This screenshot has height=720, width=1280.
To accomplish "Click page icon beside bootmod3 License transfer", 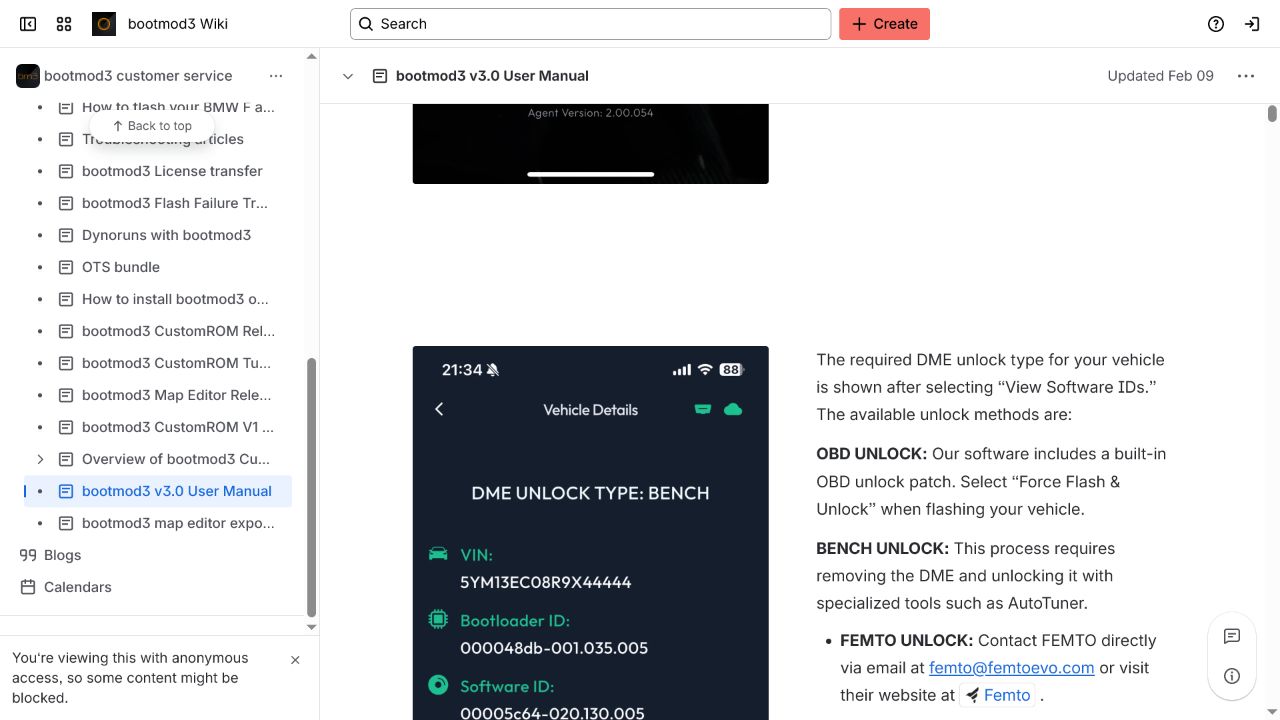I will [66, 171].
